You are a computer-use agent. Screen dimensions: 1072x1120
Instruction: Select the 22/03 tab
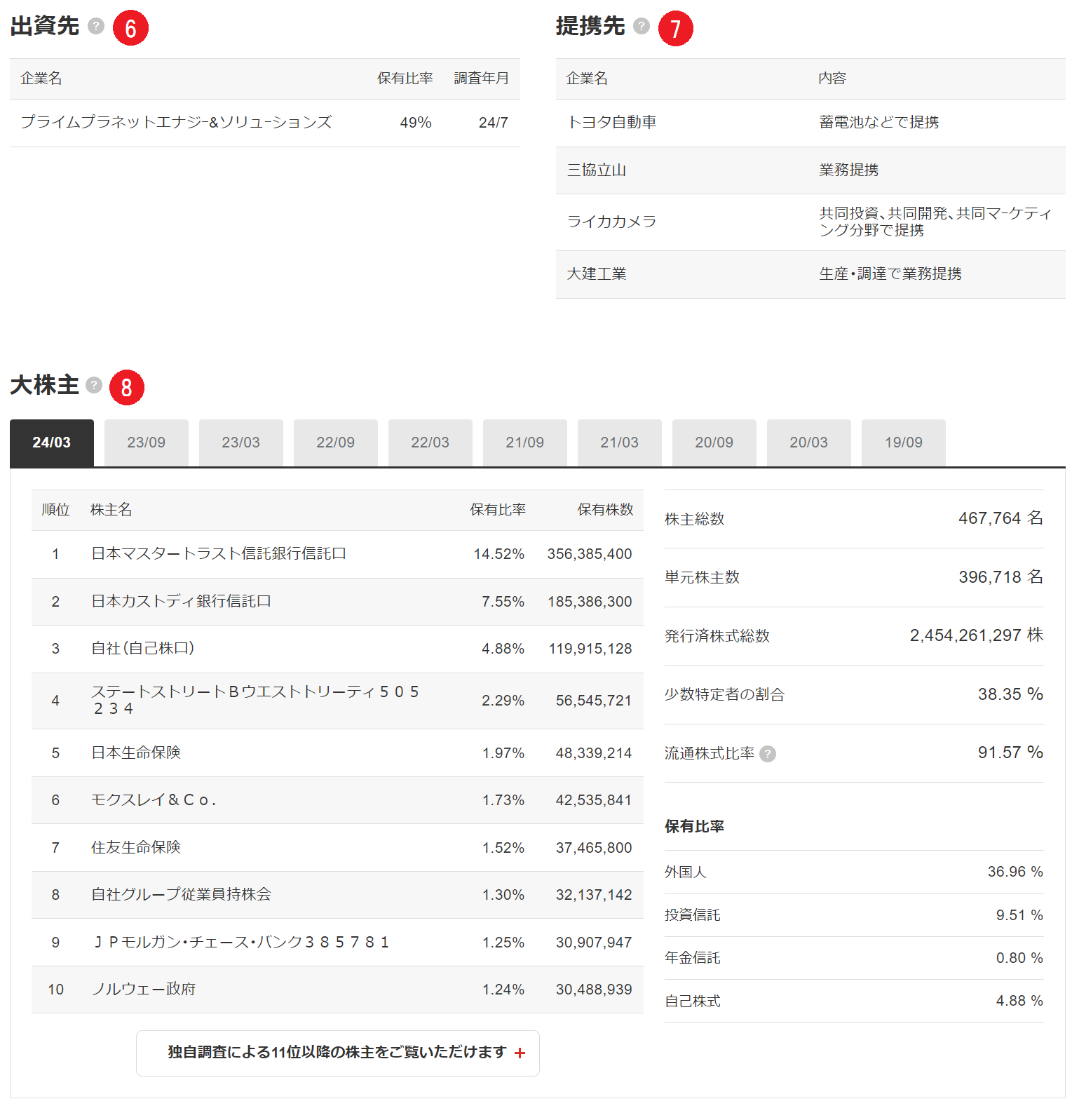(430, 443)
